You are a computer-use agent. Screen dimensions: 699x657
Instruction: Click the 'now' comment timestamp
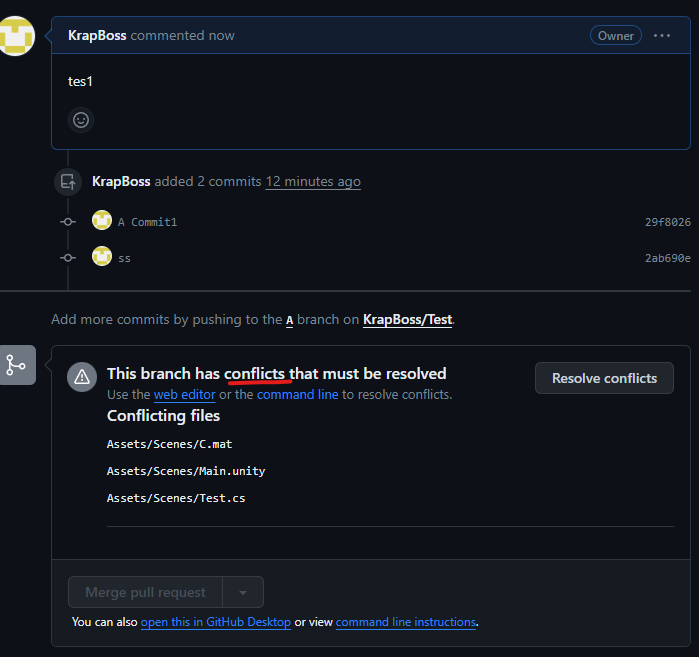pos(221,36)
